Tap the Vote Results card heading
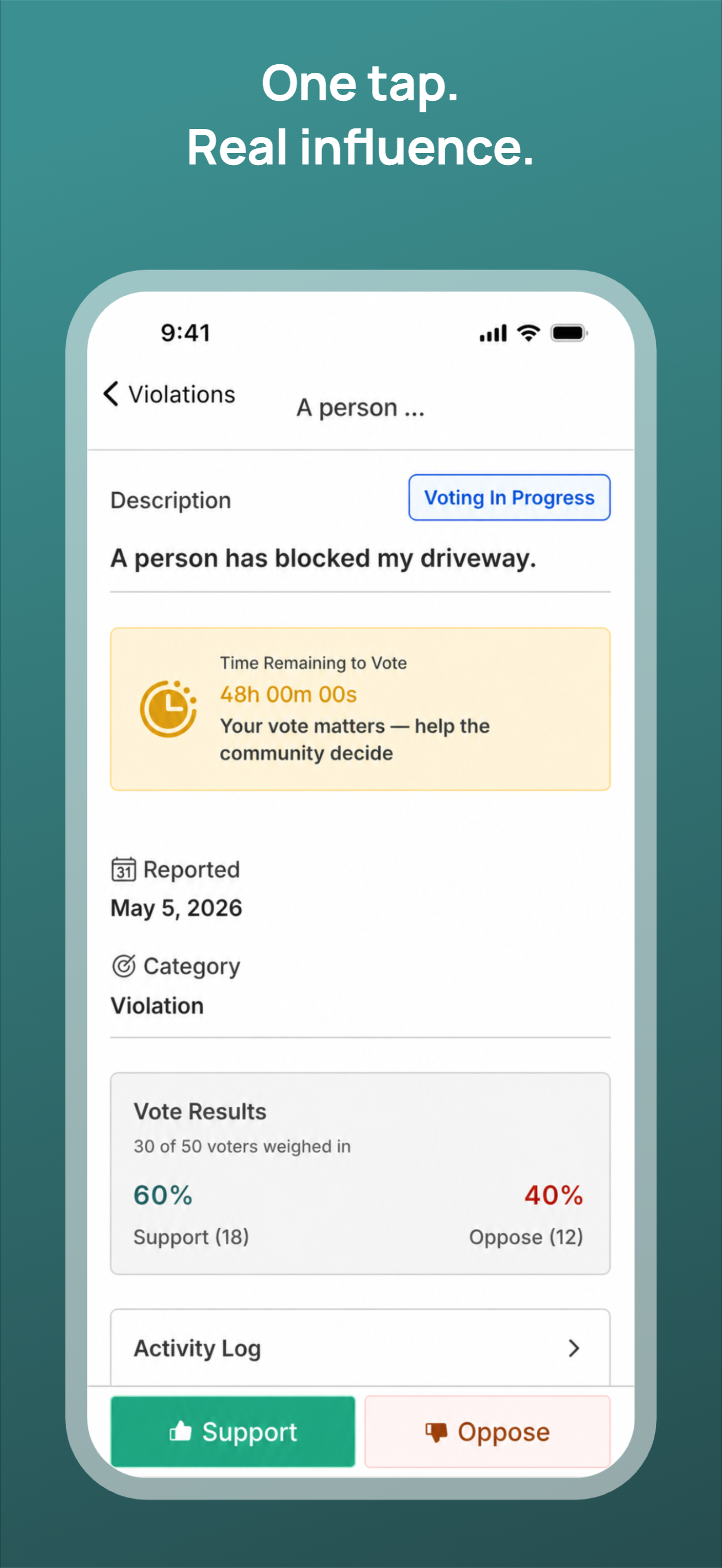722x1568 pixels. (201, 1111)
